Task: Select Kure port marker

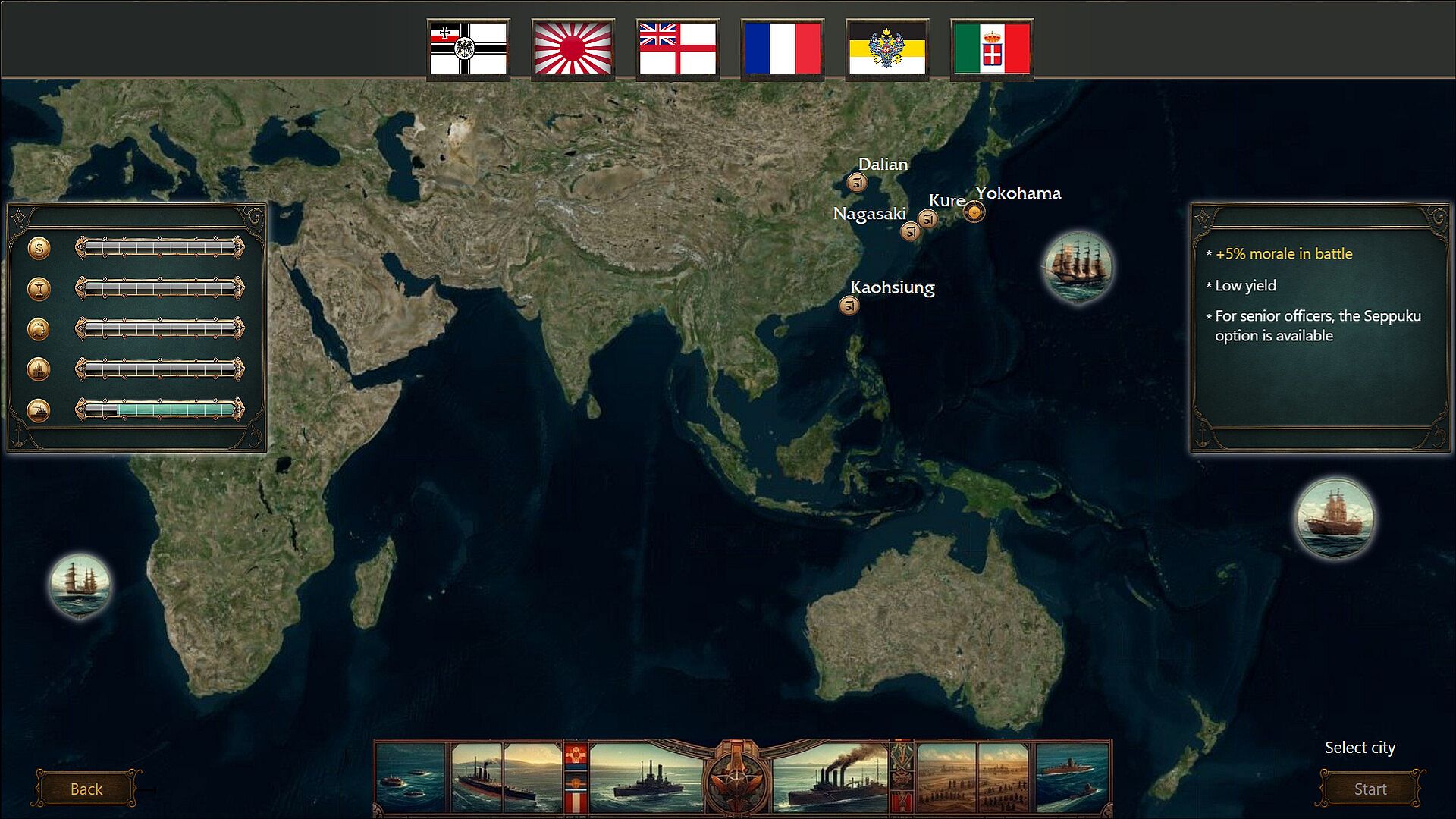Action: [x=927, y=219]
